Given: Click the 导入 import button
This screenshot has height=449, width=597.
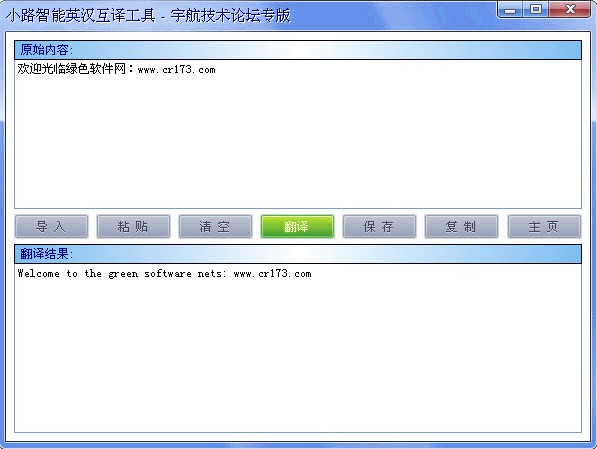Looking at the screenshot, I should click(x=51, y=227).
